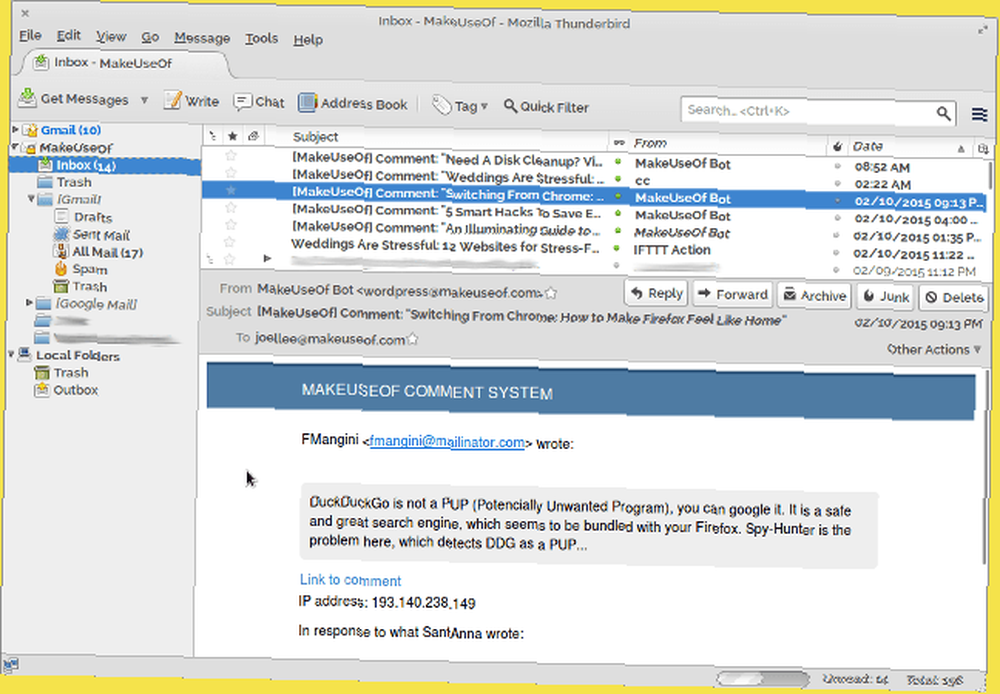Toggle read dot on "Need A Disk Cleanup" row
This screenshot has height=694, width=1000.
pos(617,161)
